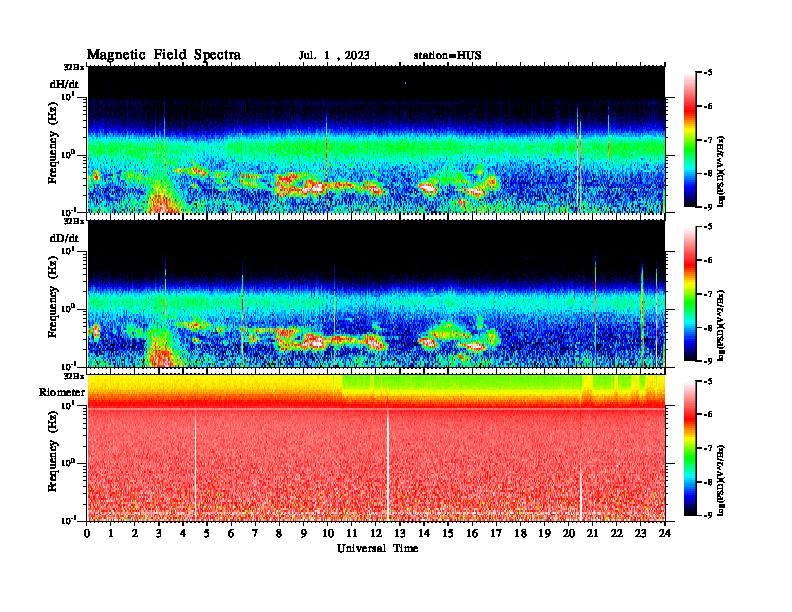The width and height of the screenshot is (792, 612).
Task: Click the vertical white spike near hour 12.5 in Riometer panel
Action: (388, 465)
